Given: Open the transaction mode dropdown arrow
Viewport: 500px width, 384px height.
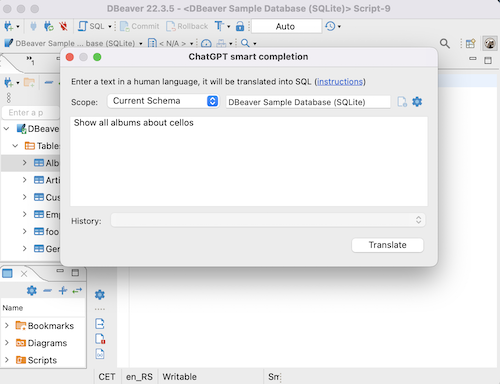Looking at the screenshot, I should 229,26.
